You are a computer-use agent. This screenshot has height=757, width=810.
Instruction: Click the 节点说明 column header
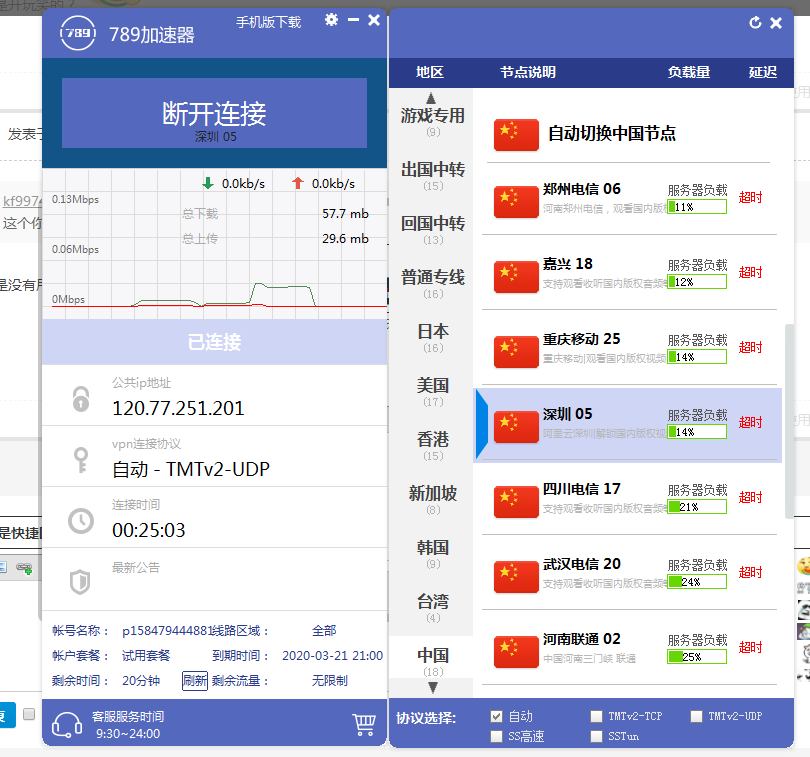528,72
